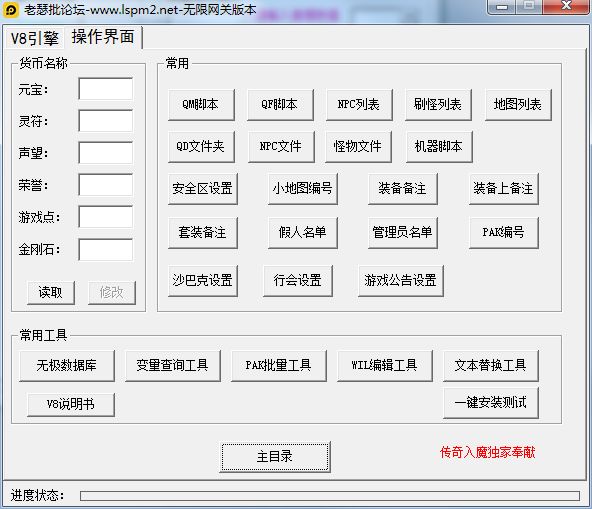Open 沙巴克设置 settings
The width and height of the screenshot is (592, 509).
[202, 281]
